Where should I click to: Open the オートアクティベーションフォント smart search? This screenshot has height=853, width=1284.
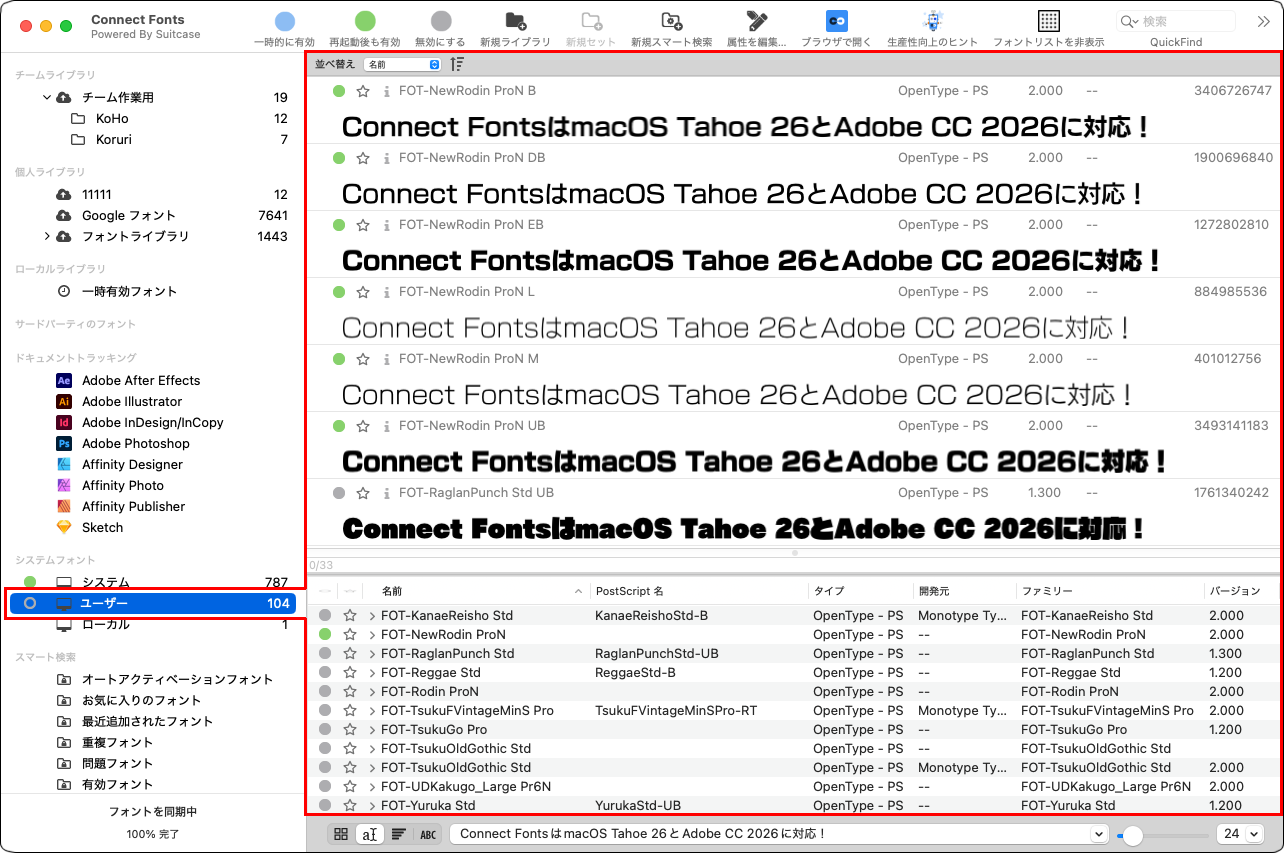coord(165,679)
